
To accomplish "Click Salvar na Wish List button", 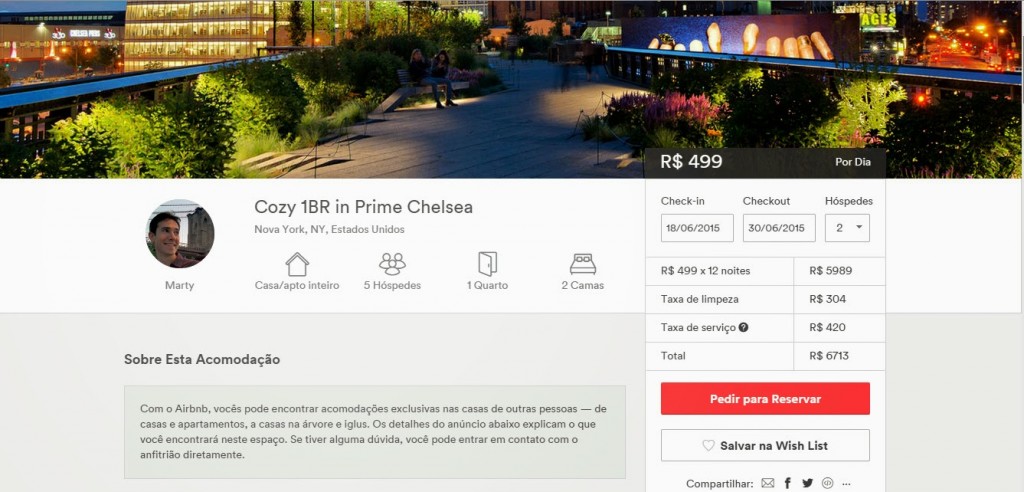I will (765, 446).
